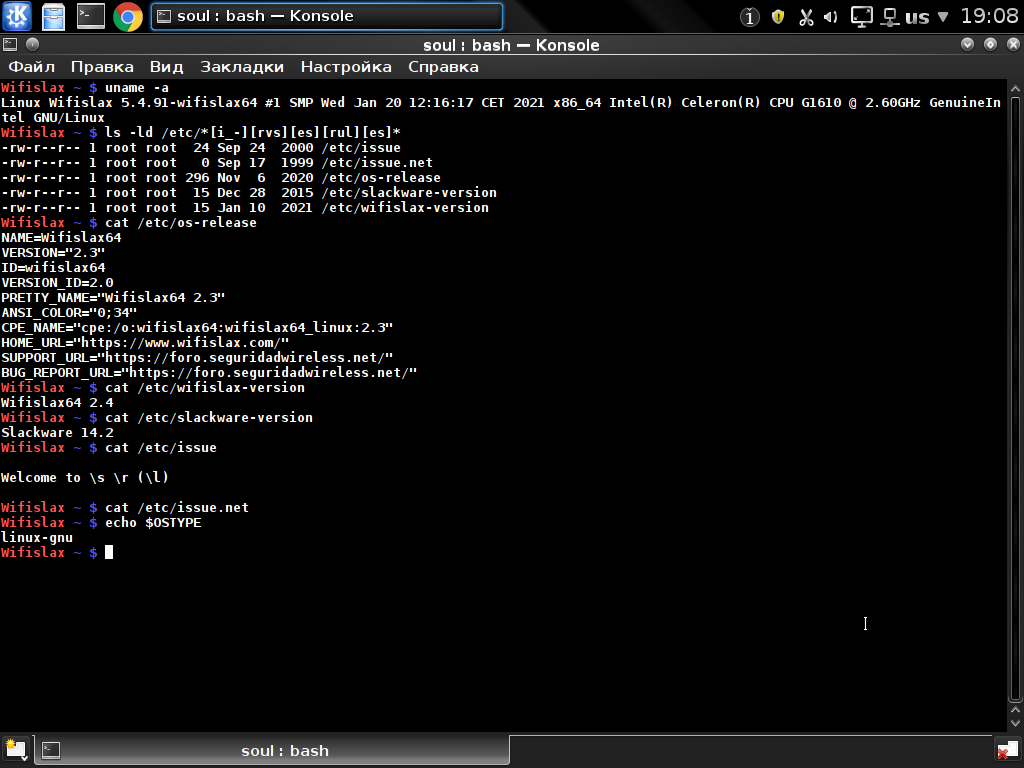1024x768 pixels.
Task: Open the Правка menu
Action: point(102,67)
